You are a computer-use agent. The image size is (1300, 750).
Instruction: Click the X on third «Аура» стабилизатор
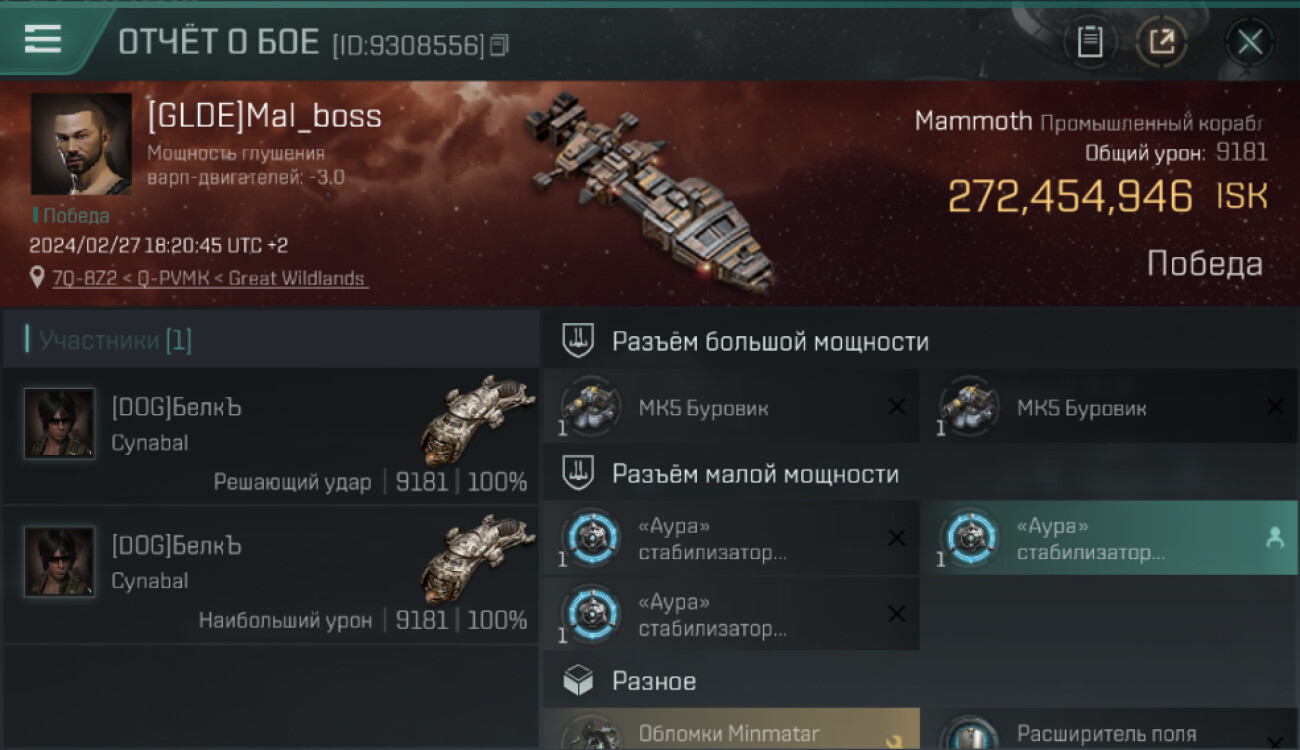[x=897, y=614]
